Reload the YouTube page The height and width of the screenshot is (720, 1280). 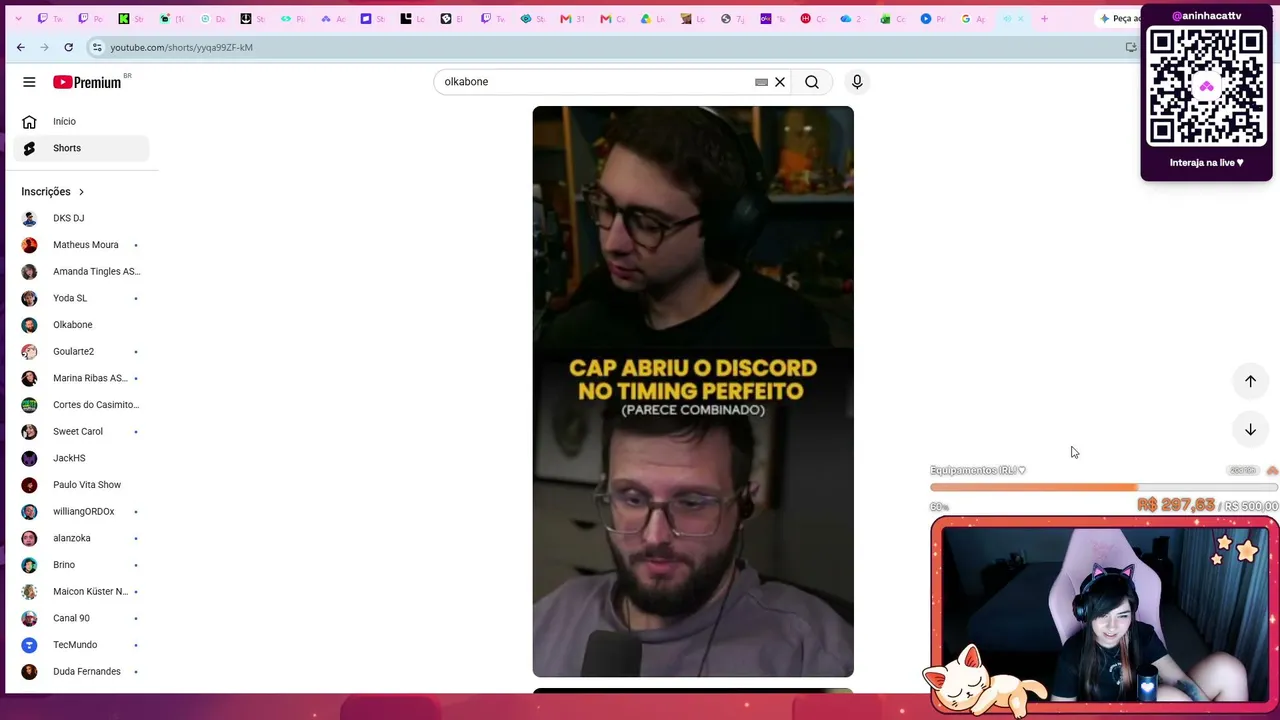68,47
